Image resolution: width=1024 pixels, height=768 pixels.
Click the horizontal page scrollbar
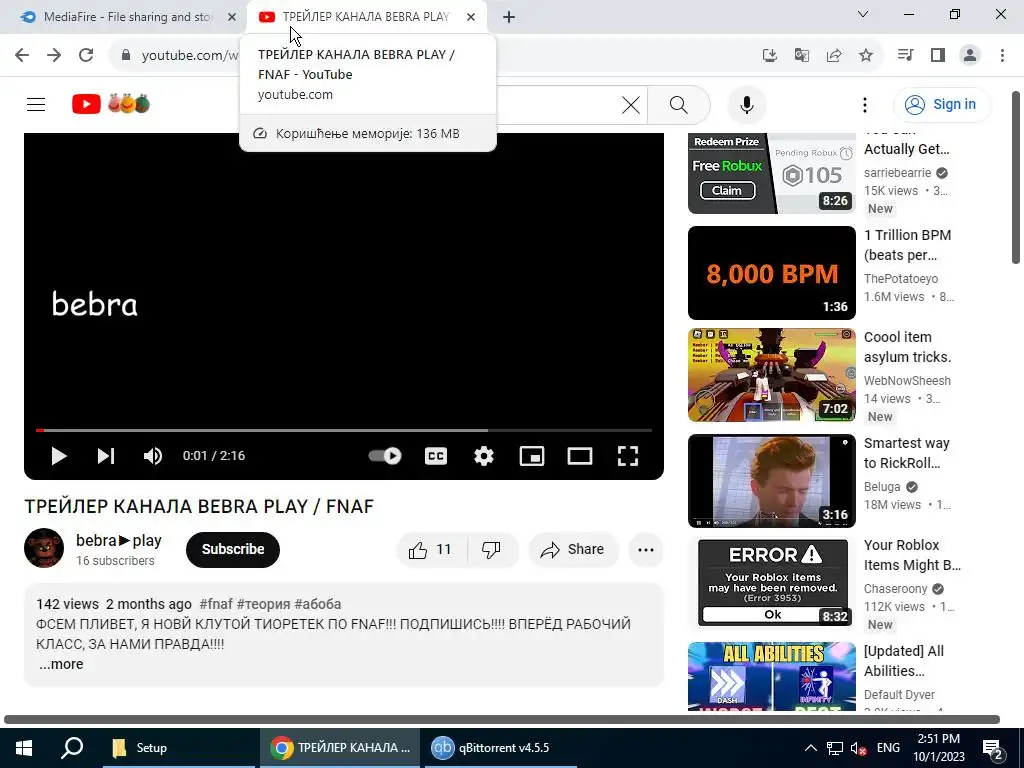(x=502, y=720)
